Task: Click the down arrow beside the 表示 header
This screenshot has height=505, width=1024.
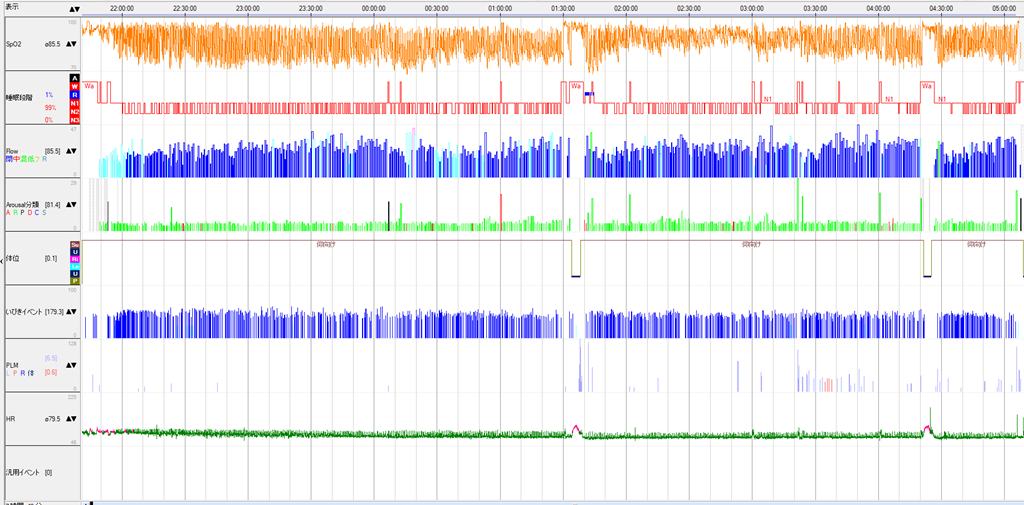Action: click(75, 9)
